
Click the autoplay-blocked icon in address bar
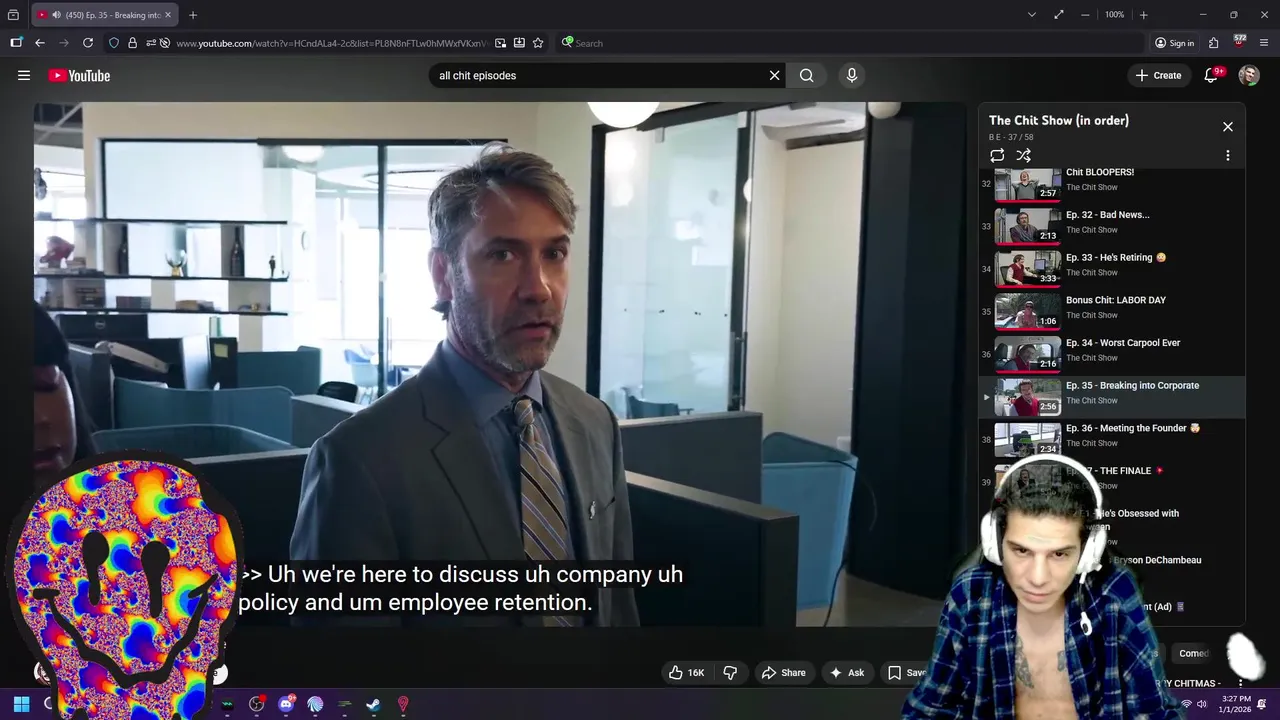165,43
